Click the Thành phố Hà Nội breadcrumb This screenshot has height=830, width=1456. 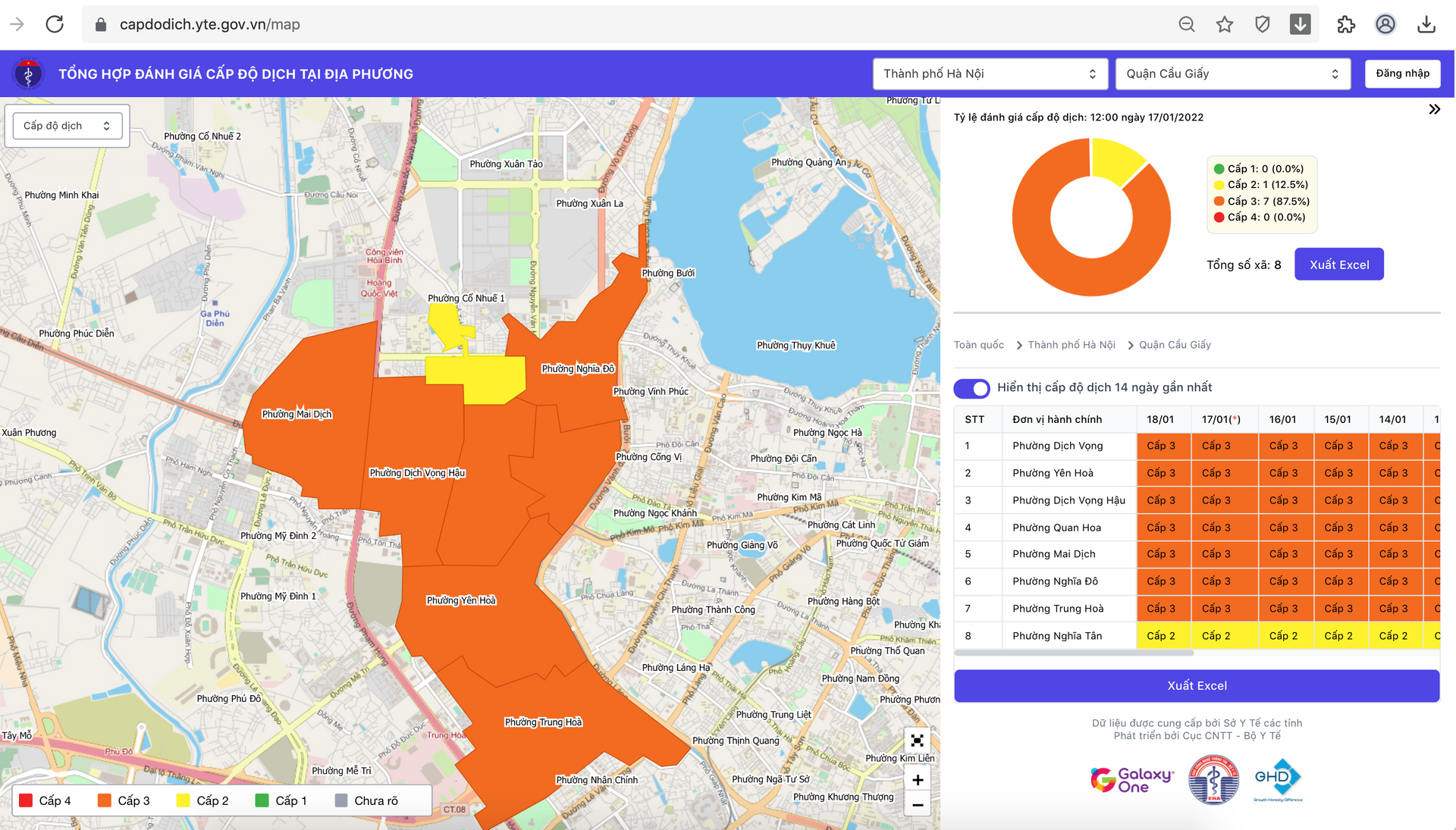pos(1072,345)
